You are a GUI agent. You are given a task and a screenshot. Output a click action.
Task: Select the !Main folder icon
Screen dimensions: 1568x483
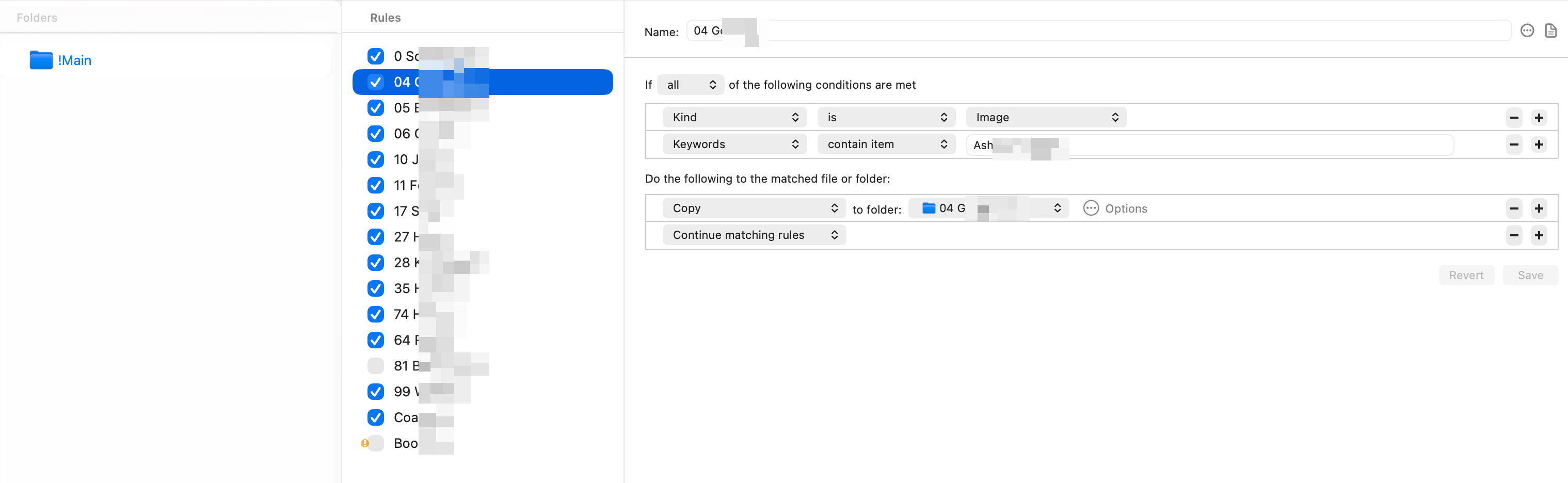41,60
